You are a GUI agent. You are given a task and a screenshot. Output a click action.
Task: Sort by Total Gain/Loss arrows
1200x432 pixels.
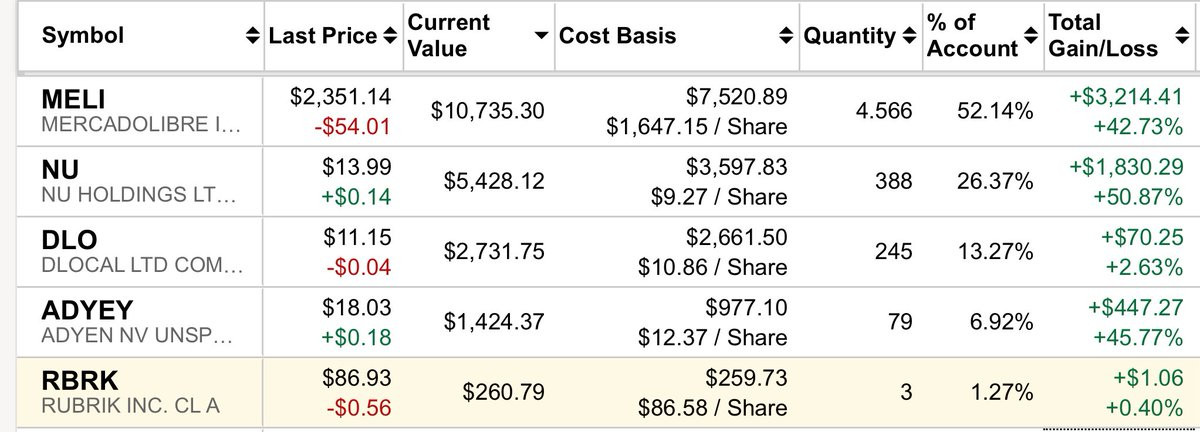(x=1182, y=36)
